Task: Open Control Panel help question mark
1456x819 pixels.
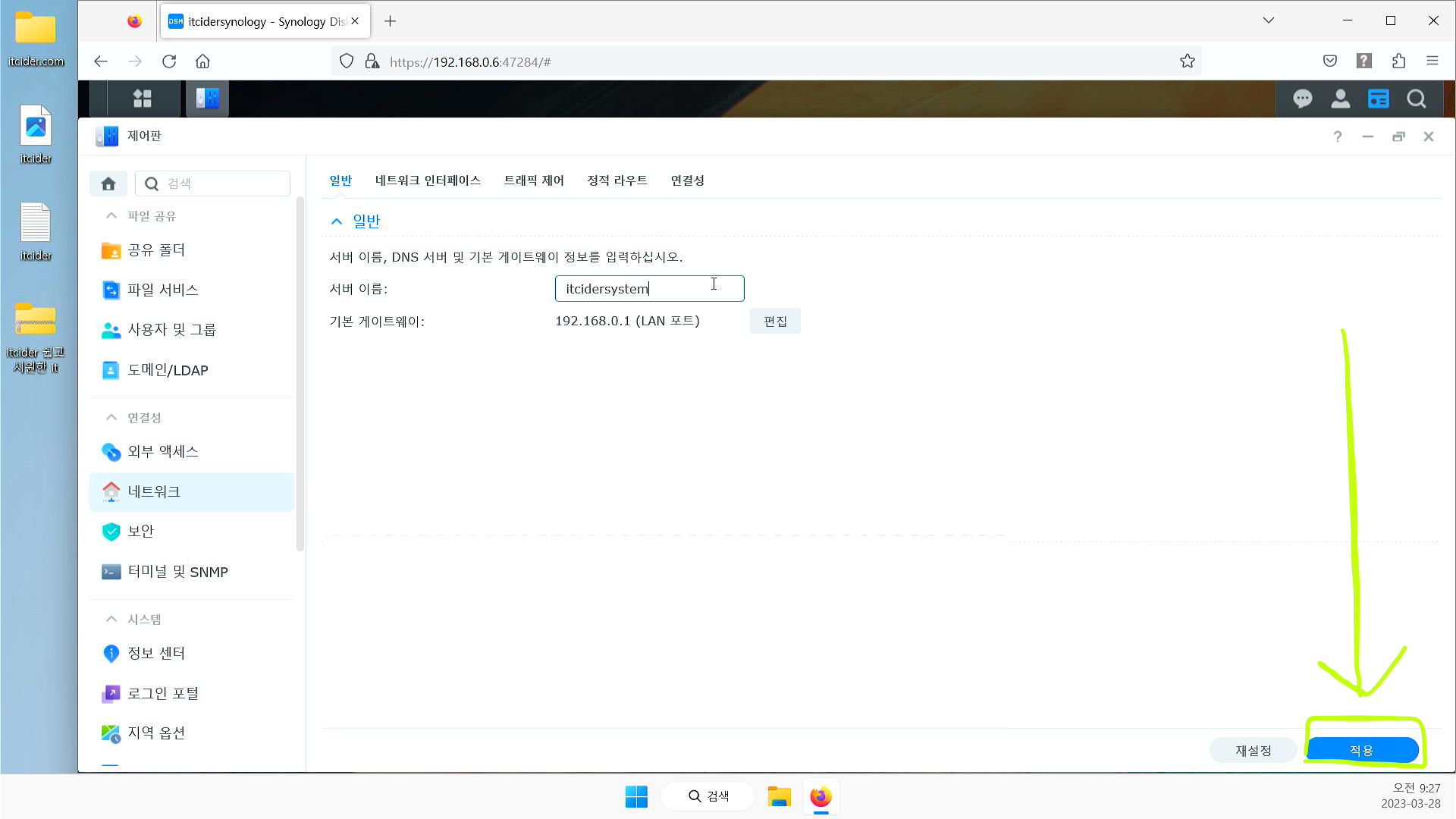Action: [x=1337, y=136]
